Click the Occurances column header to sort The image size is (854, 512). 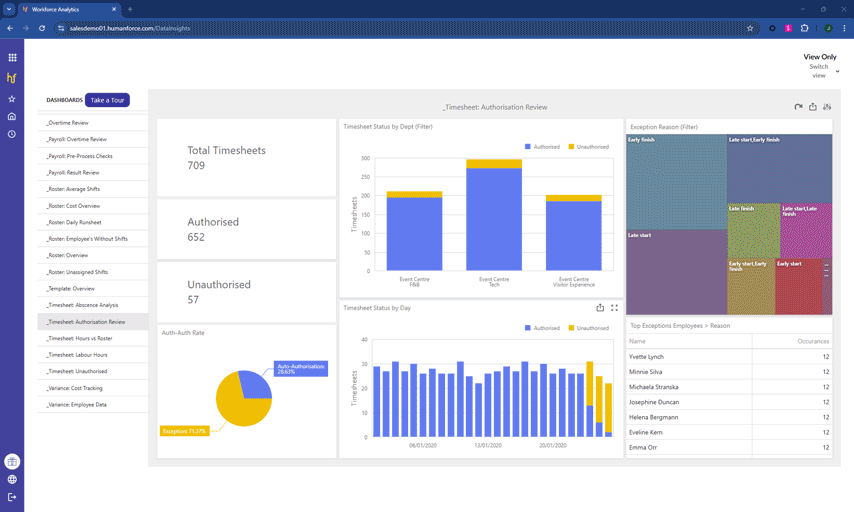coord(812,341)
